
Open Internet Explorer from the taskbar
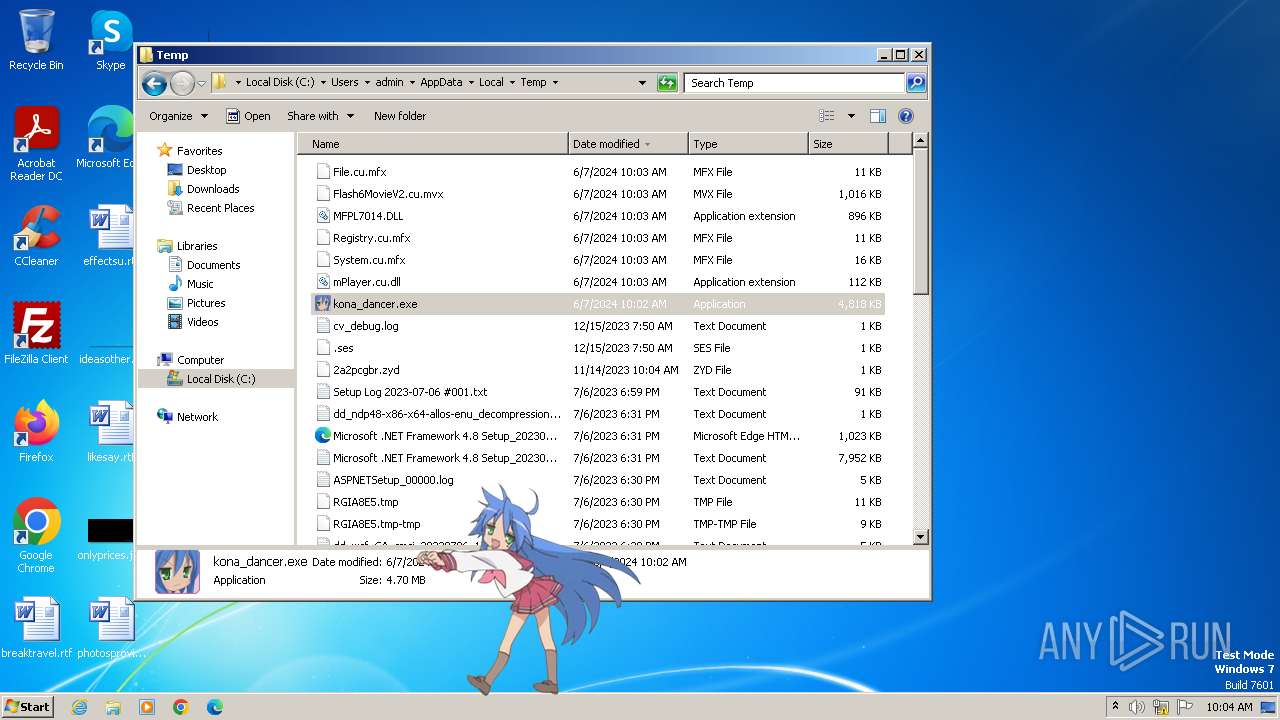[79, 707]
